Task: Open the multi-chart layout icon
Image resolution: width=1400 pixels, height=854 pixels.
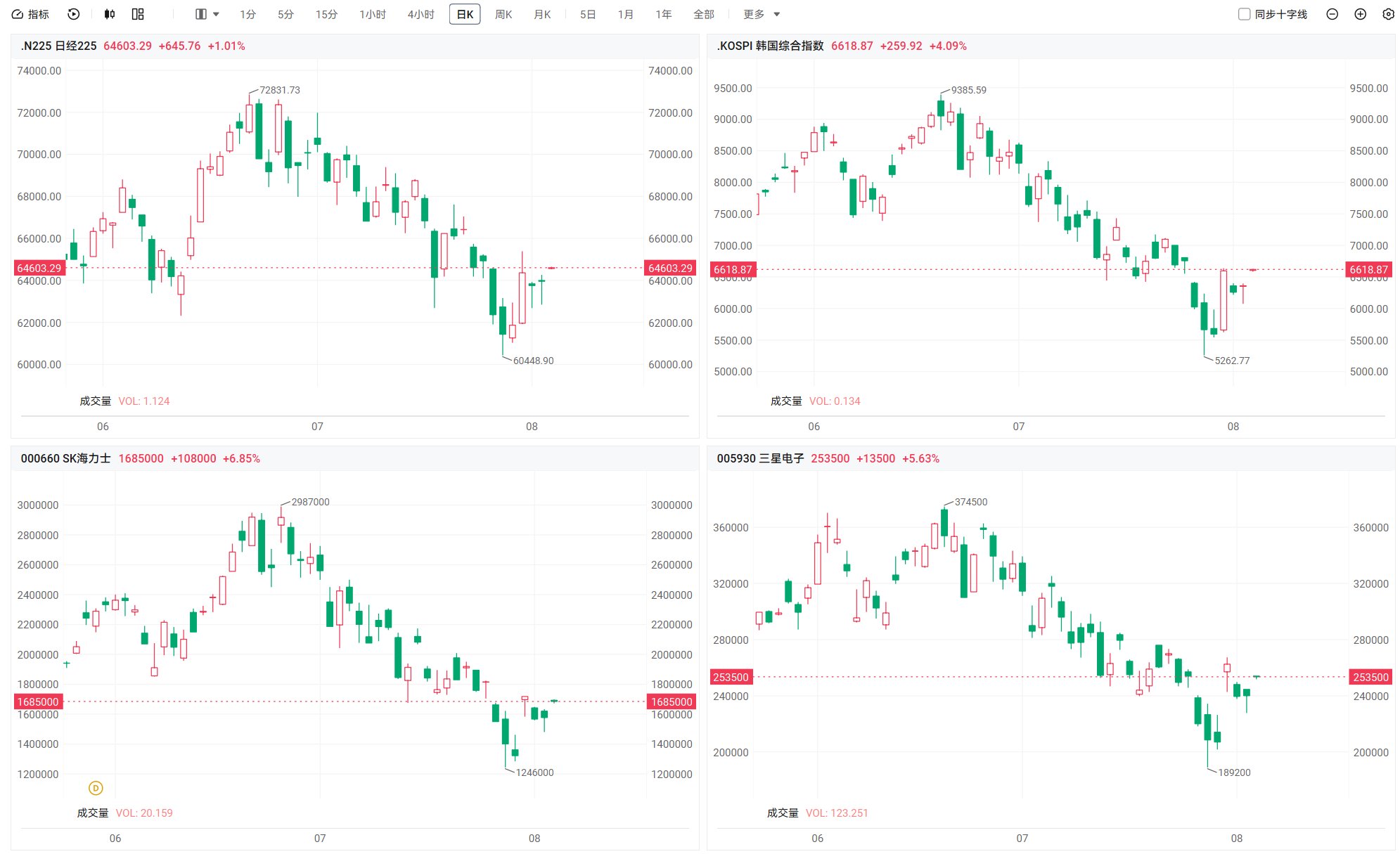Action: point(138,14)
